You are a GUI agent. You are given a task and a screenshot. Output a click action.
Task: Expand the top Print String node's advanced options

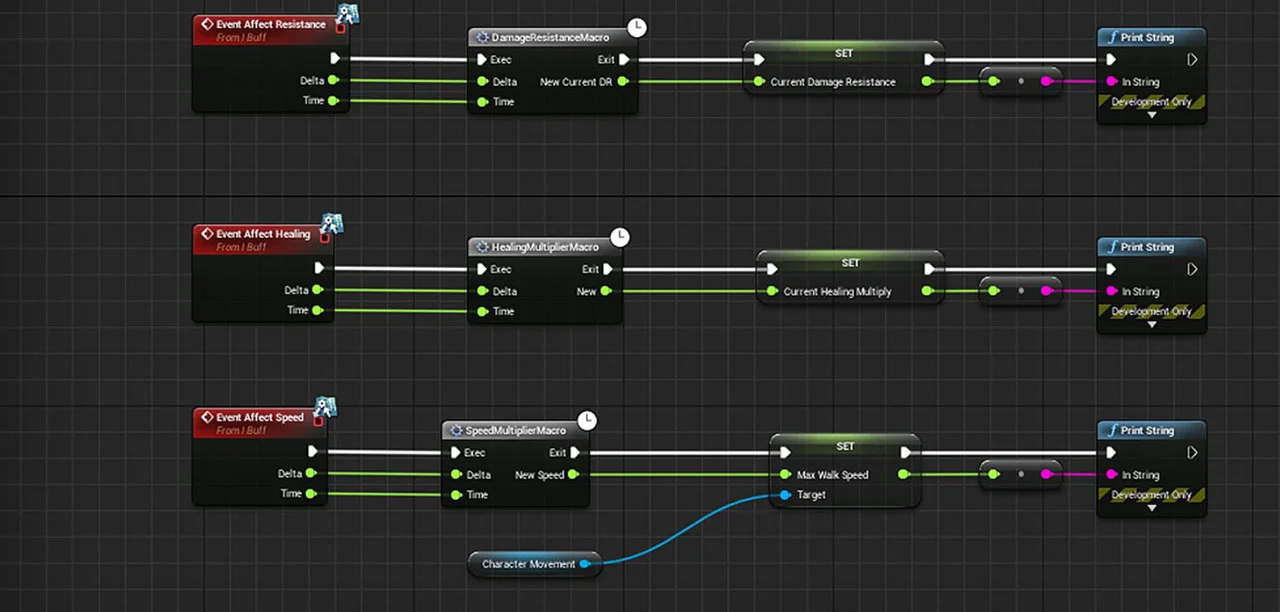(1152, 115)
